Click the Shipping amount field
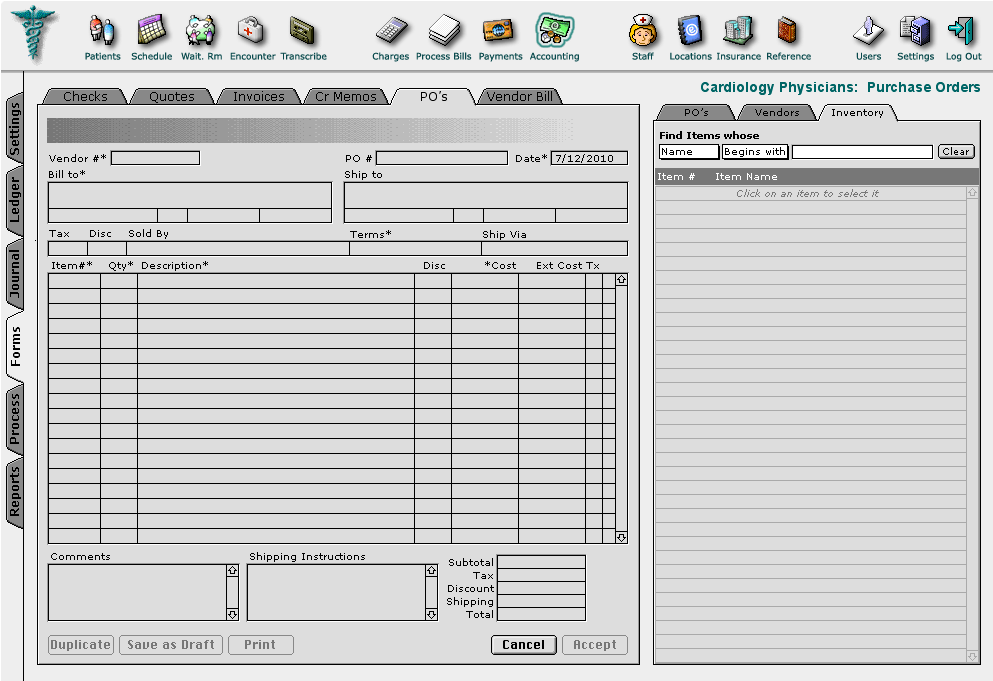Image resolution: width=993 pixels, height=681 pixels. 541,601
